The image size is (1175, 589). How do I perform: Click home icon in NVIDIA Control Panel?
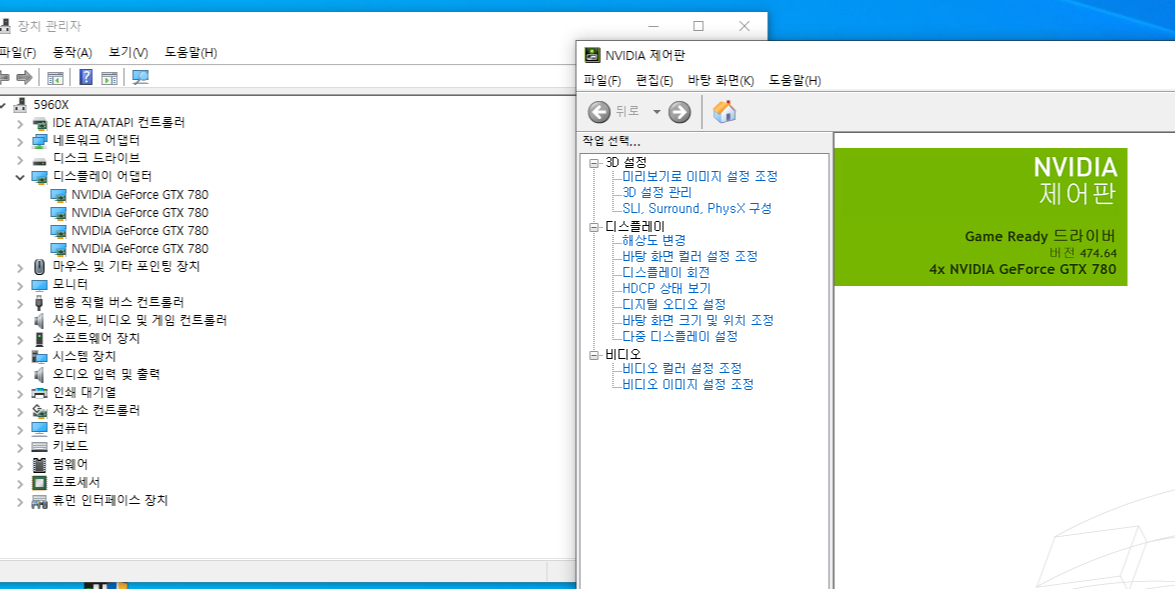pos(724,112)
